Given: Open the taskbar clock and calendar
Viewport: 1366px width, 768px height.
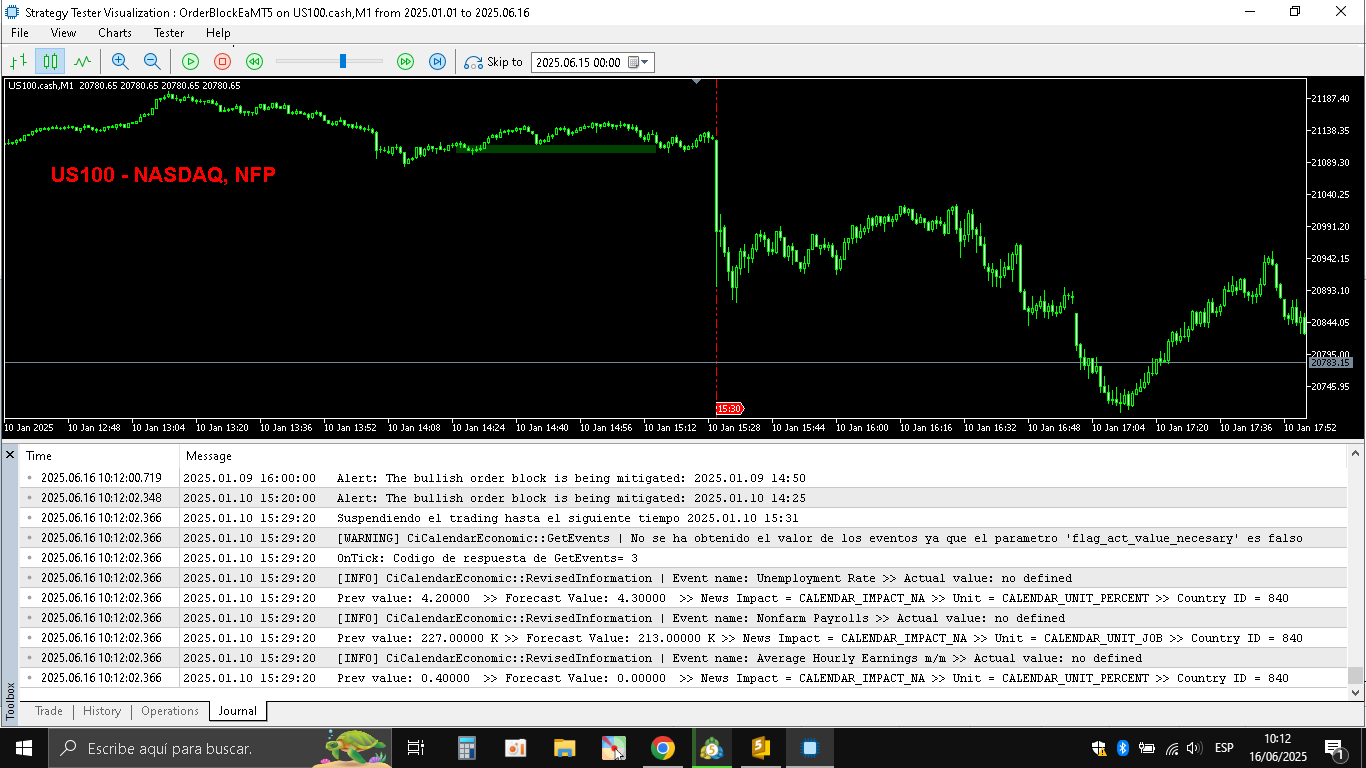Looking at the screenshot, I should coord(1277,748).
